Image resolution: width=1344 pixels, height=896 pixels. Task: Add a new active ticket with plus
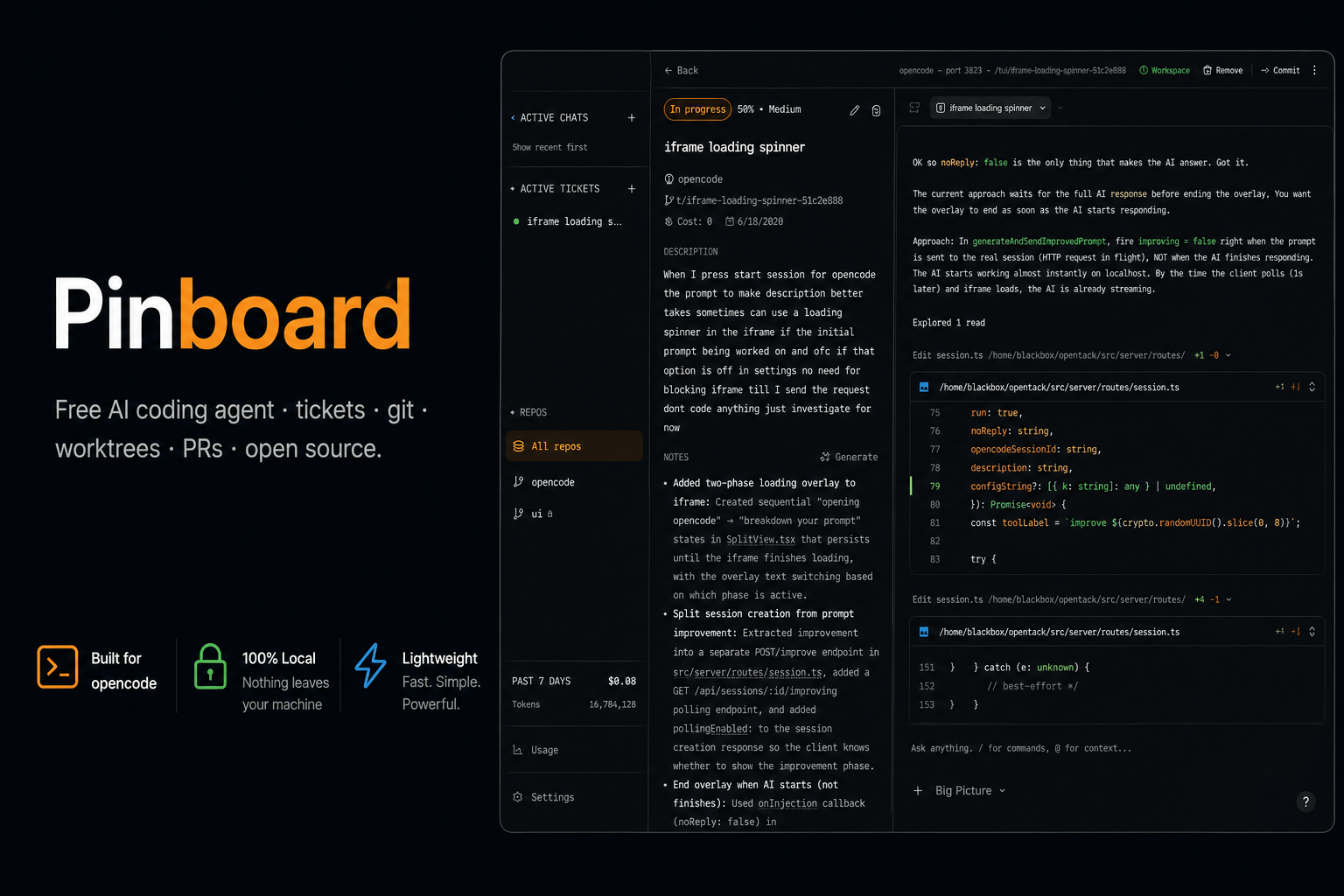click(631, 188)
